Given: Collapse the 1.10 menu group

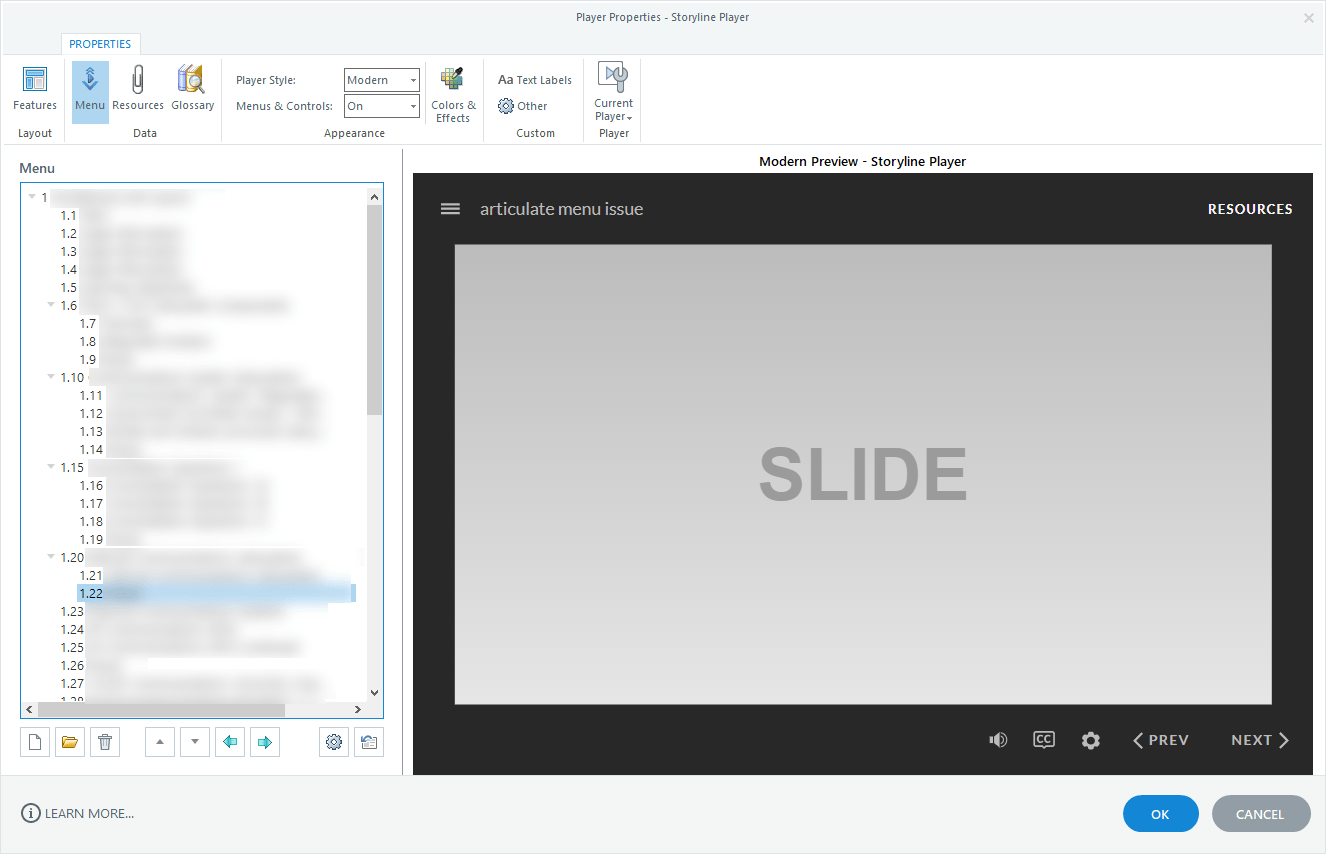Looking at the screenshot, I should click(51, 377).
